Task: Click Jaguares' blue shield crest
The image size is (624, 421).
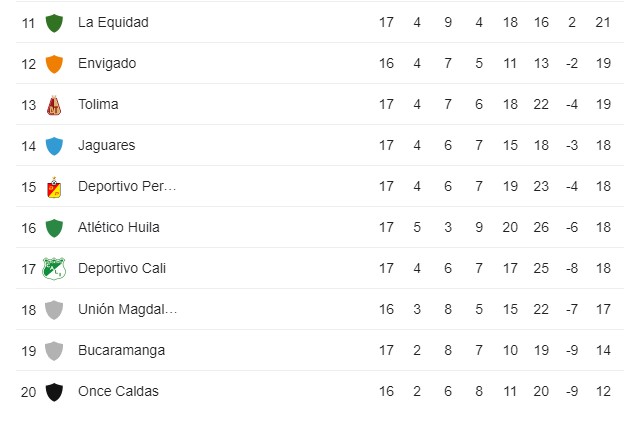Action: [54, 146]
